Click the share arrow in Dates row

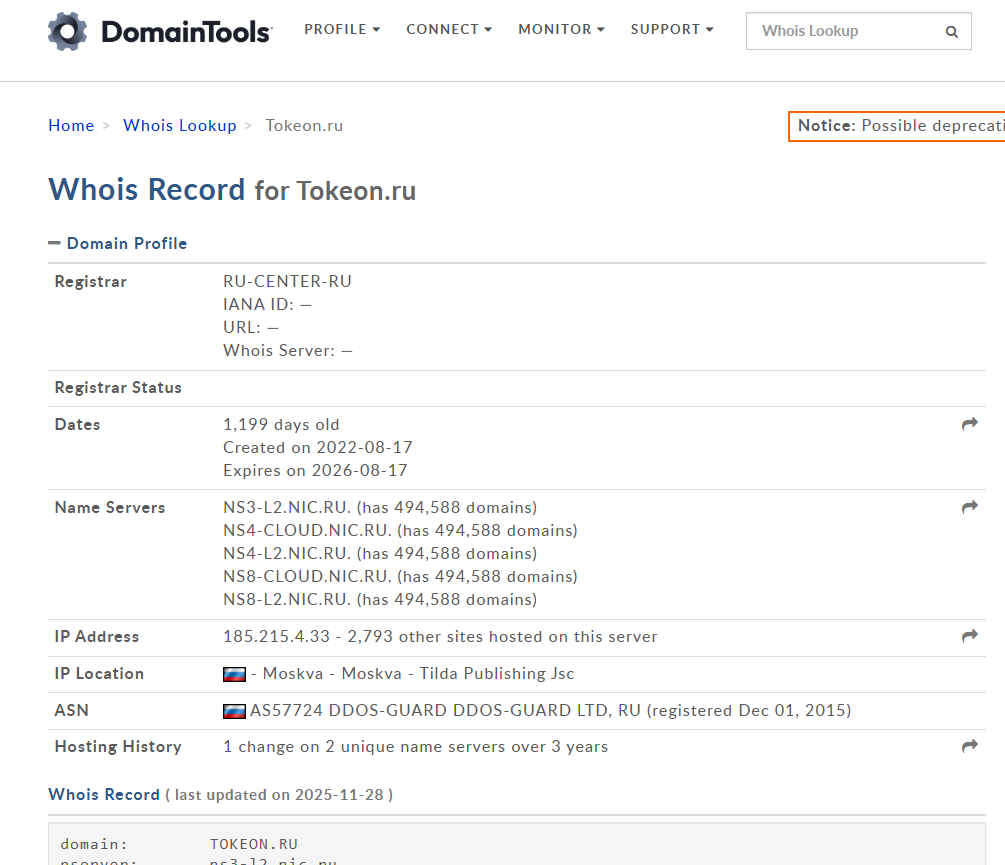coord(969,425)
